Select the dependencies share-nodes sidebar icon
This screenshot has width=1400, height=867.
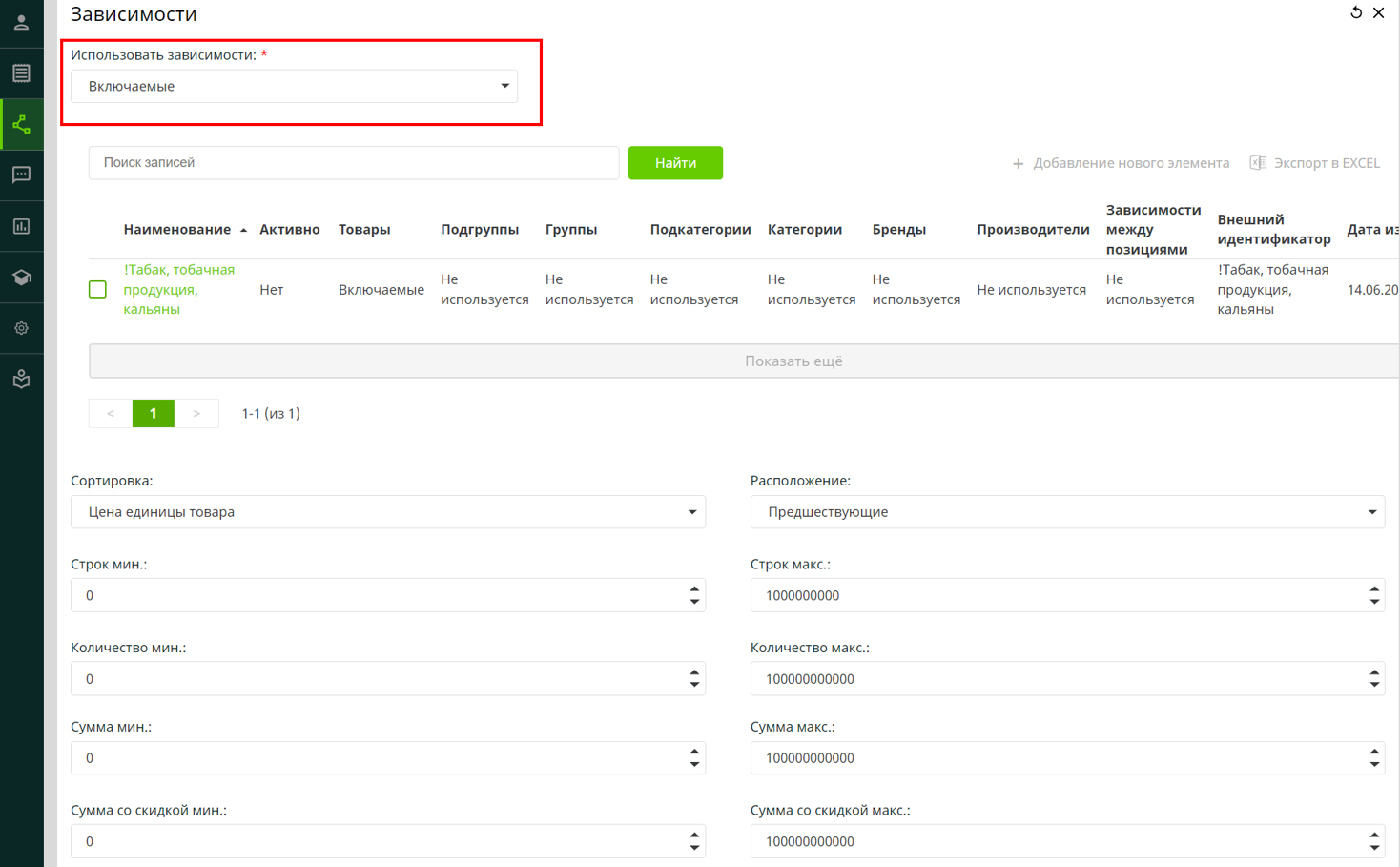[x=21, y=125]
